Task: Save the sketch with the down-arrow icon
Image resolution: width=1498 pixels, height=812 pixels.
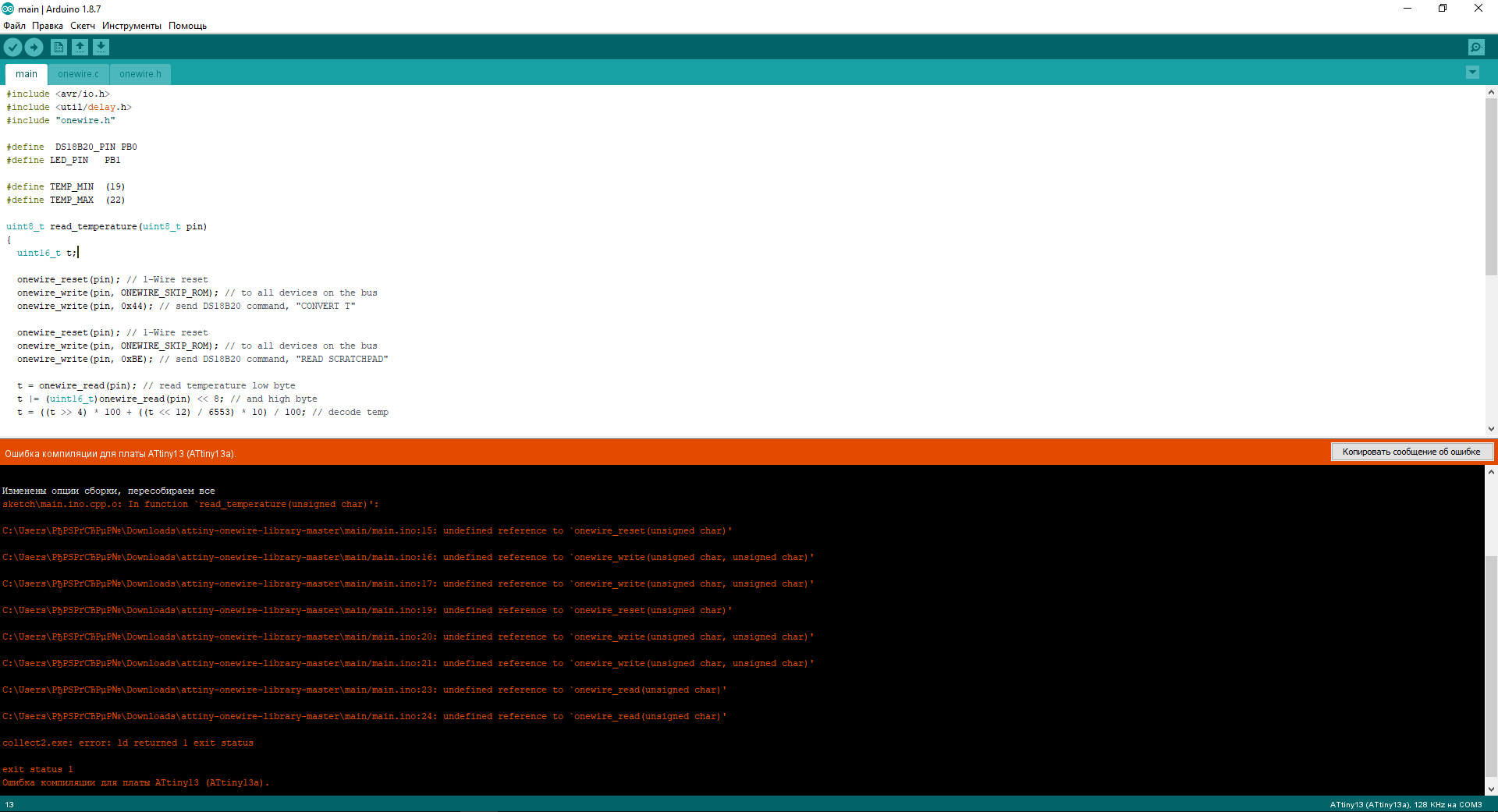Action: (x=101, y=48)
